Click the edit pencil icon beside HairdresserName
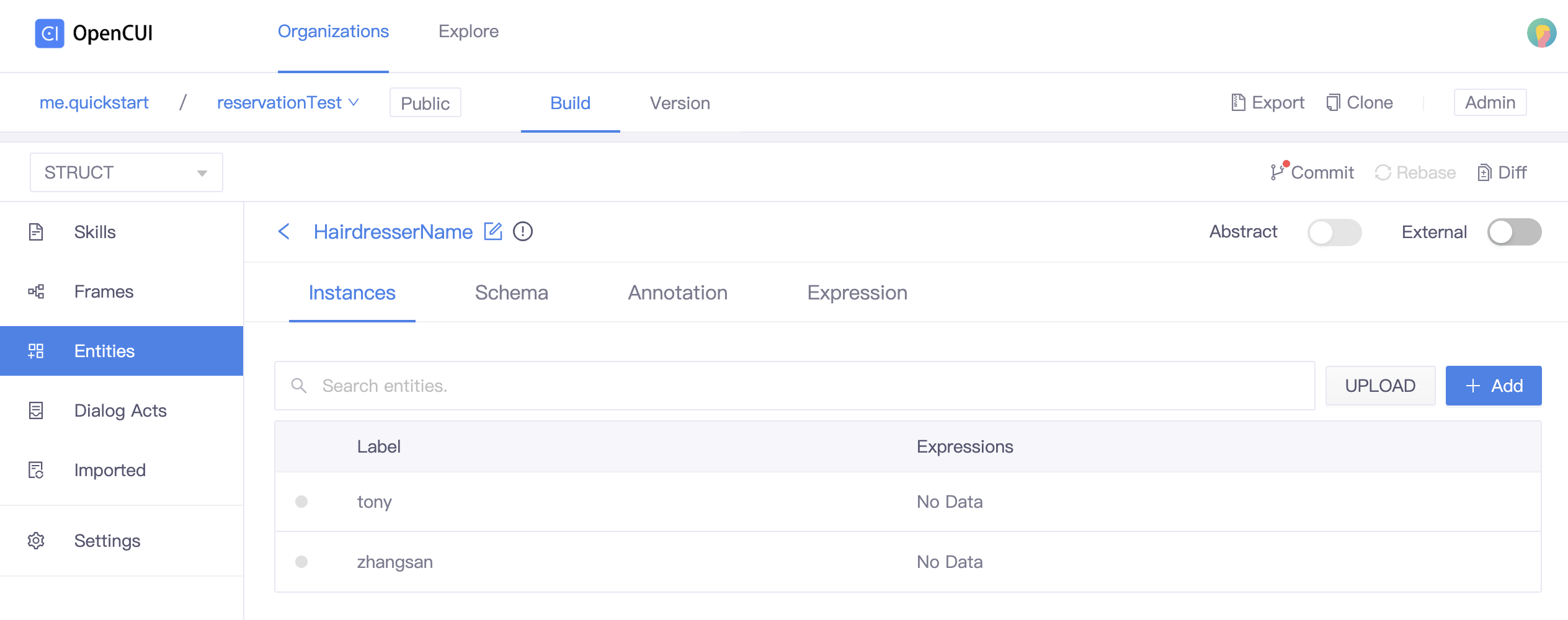The width and height of the screenshot is (1568, 620). pyautogui.click(x=493, y=232)
